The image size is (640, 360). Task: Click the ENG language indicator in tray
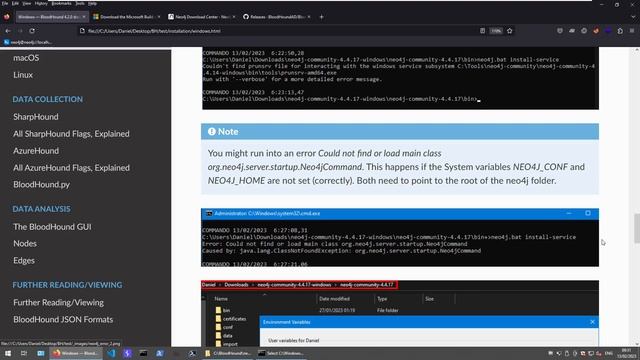click(609, 353)
